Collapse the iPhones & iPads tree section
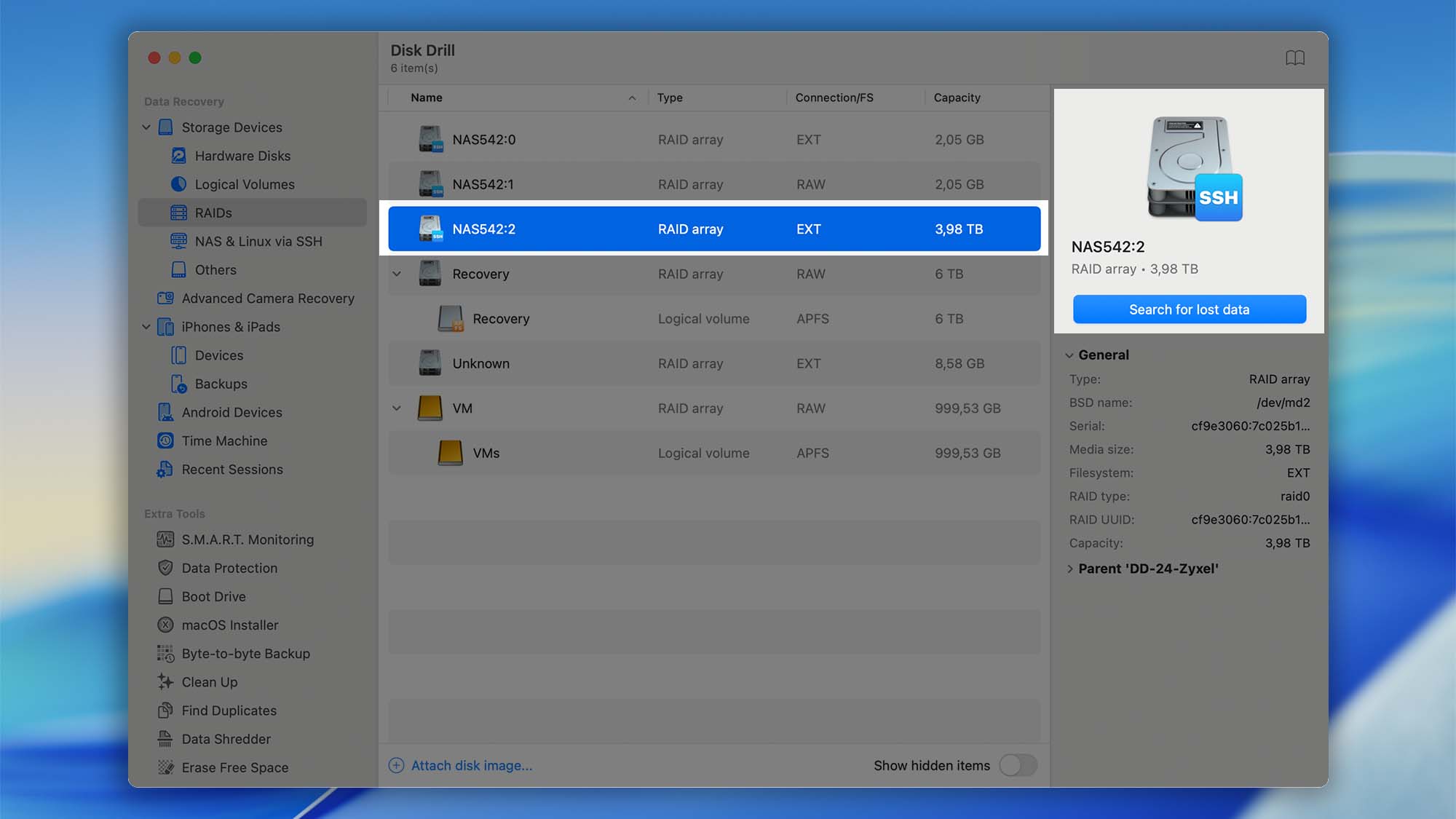 (x=146, y=327)
